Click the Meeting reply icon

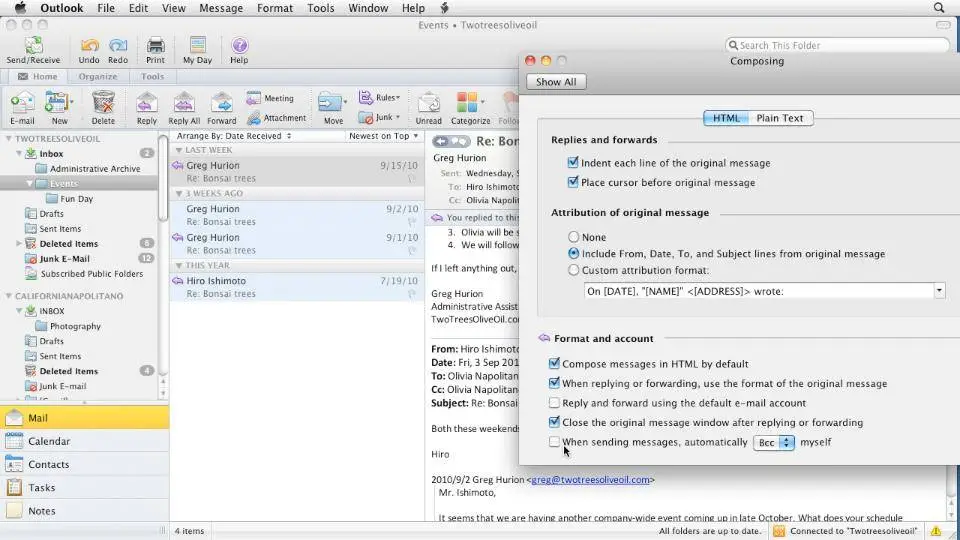270,98
